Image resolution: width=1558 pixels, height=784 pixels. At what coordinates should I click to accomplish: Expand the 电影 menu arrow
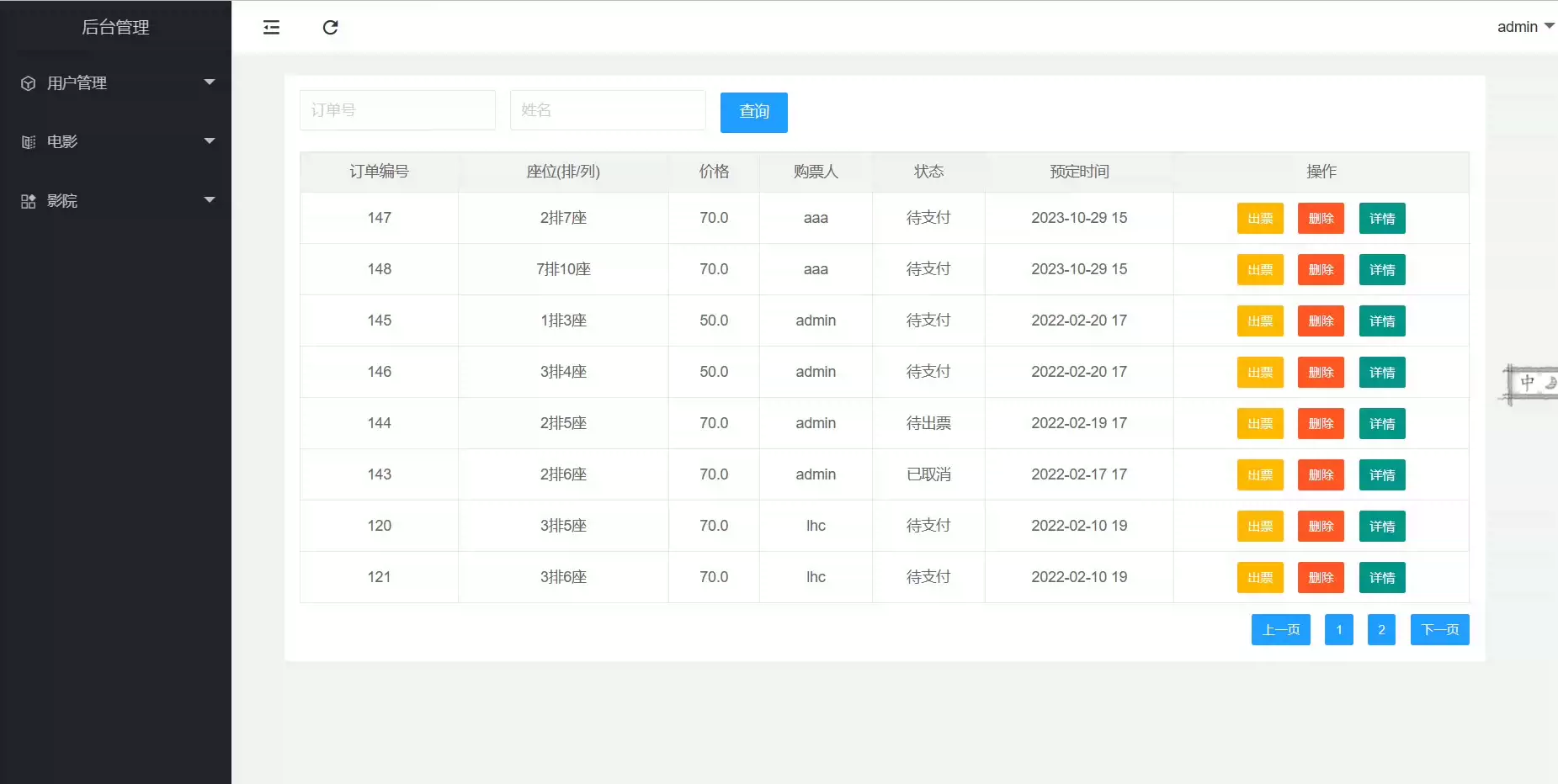pyautogui.click(x=210, y=141)
